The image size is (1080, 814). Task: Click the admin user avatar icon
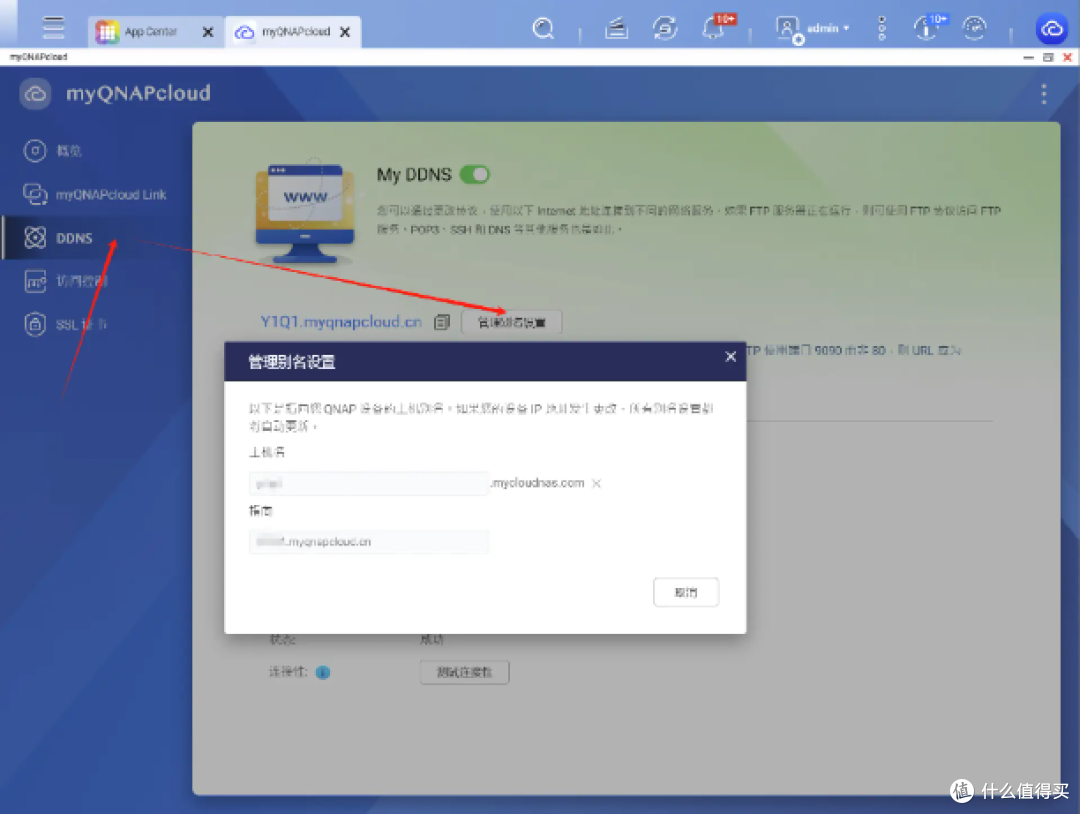(788, 29)
